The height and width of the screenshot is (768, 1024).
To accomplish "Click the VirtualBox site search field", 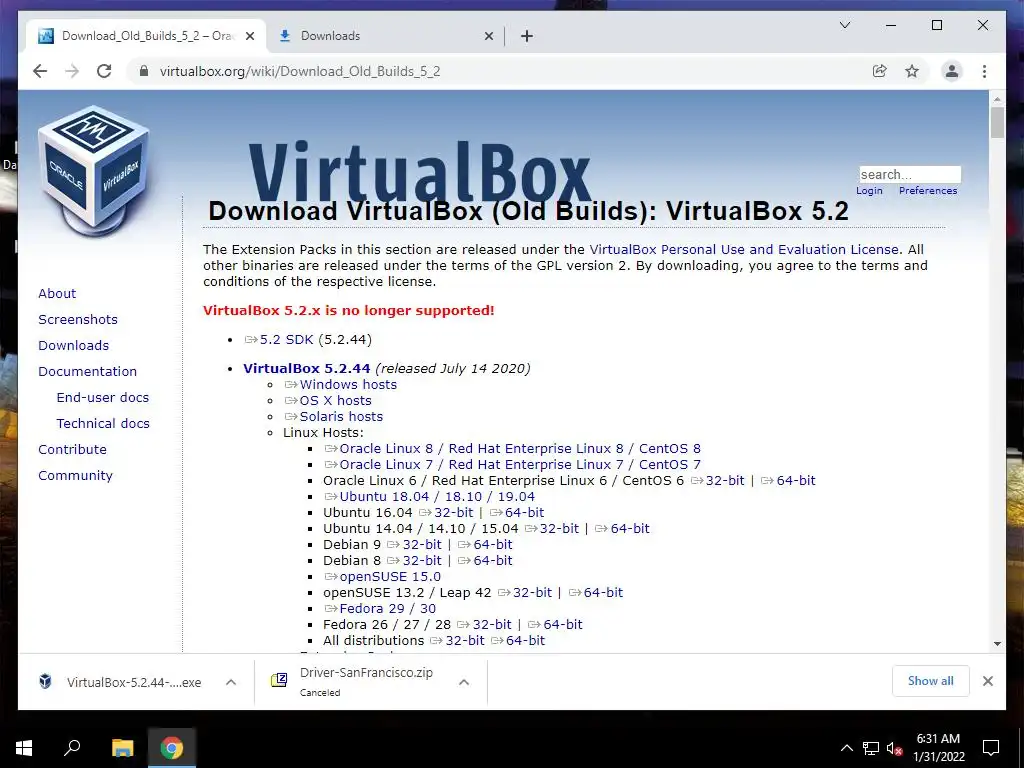I will [x=910, y=174].
